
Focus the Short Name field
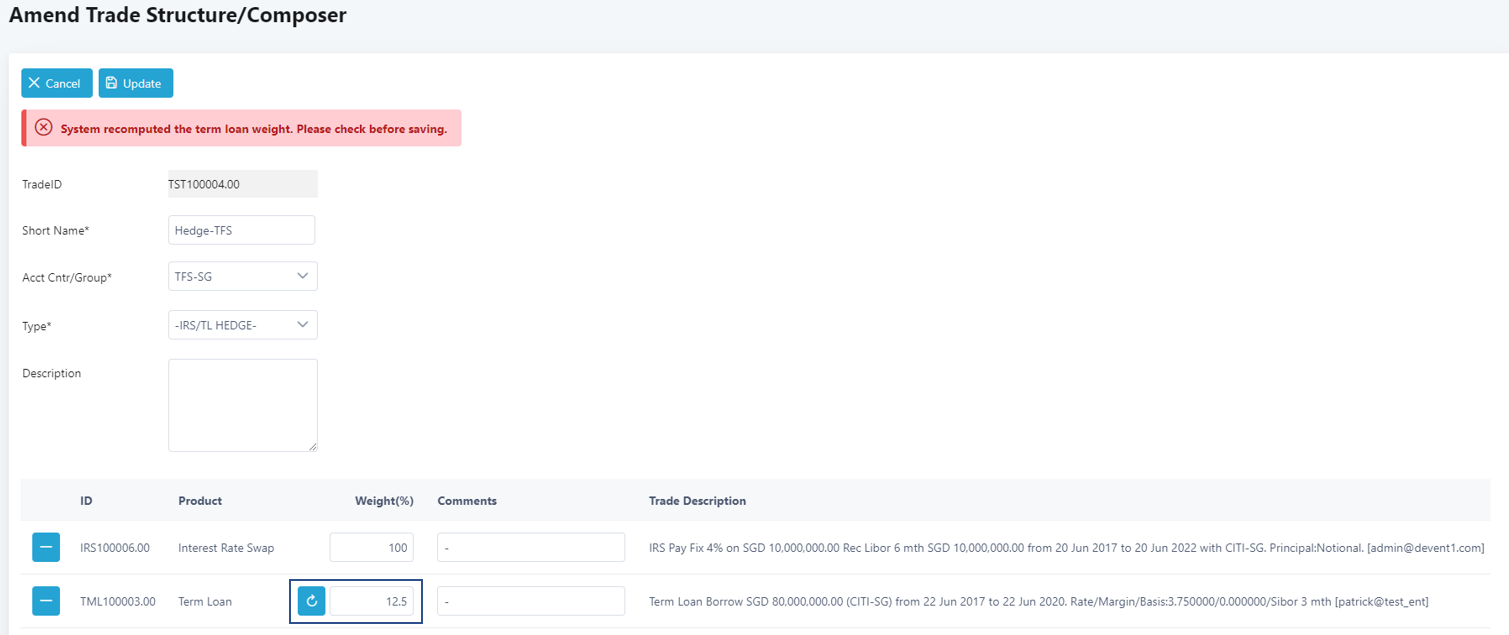[x=241, y=230]
